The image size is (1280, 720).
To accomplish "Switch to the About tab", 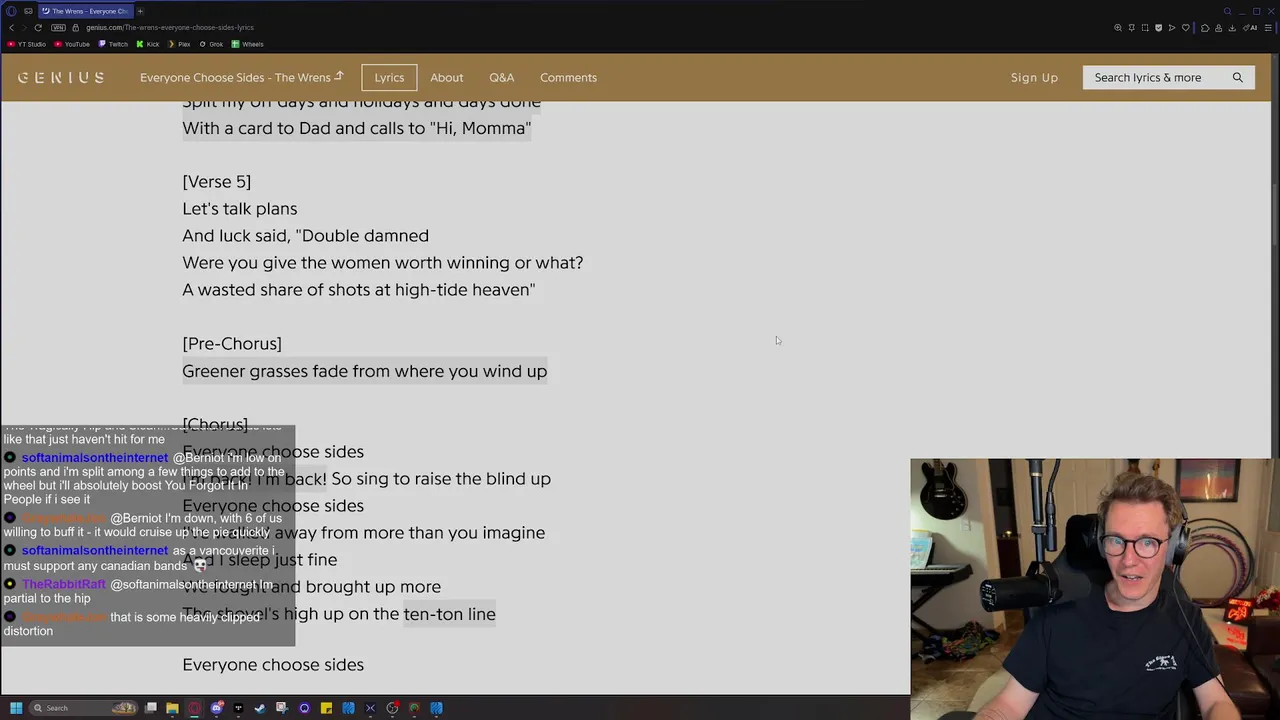I will [446, 77].
